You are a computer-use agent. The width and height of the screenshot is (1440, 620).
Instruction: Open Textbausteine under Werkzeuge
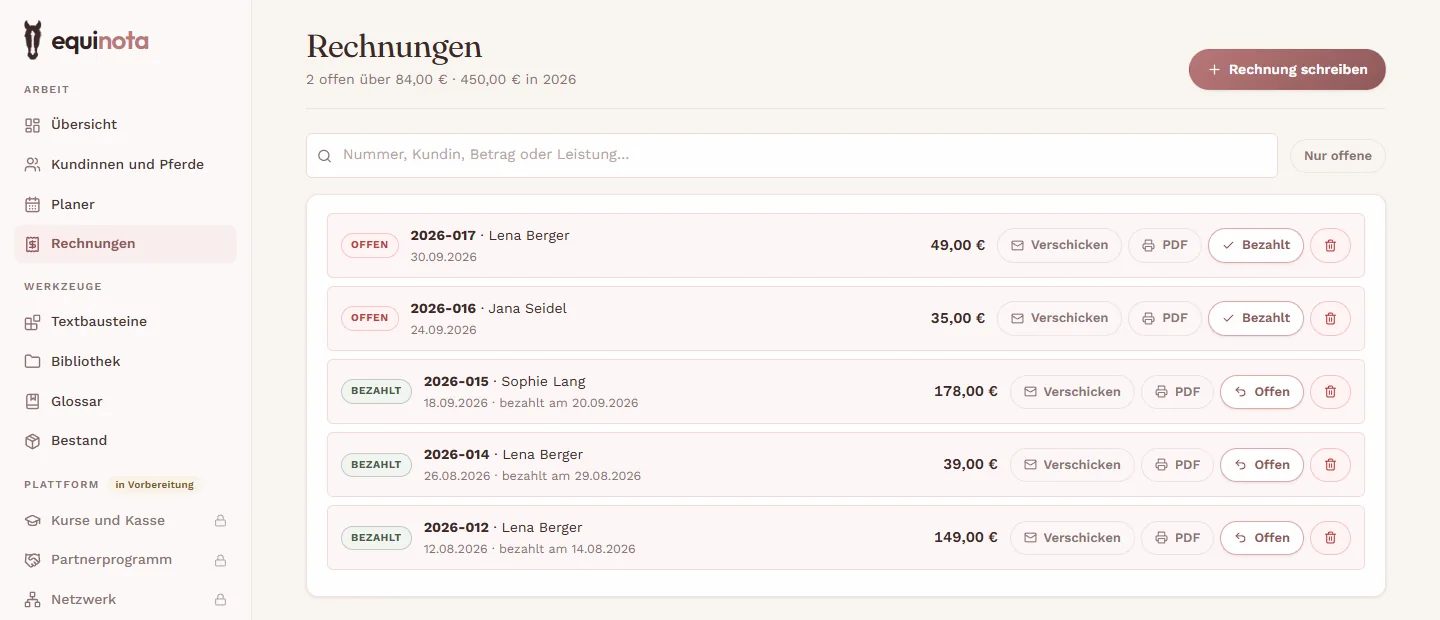coord(125,322)
